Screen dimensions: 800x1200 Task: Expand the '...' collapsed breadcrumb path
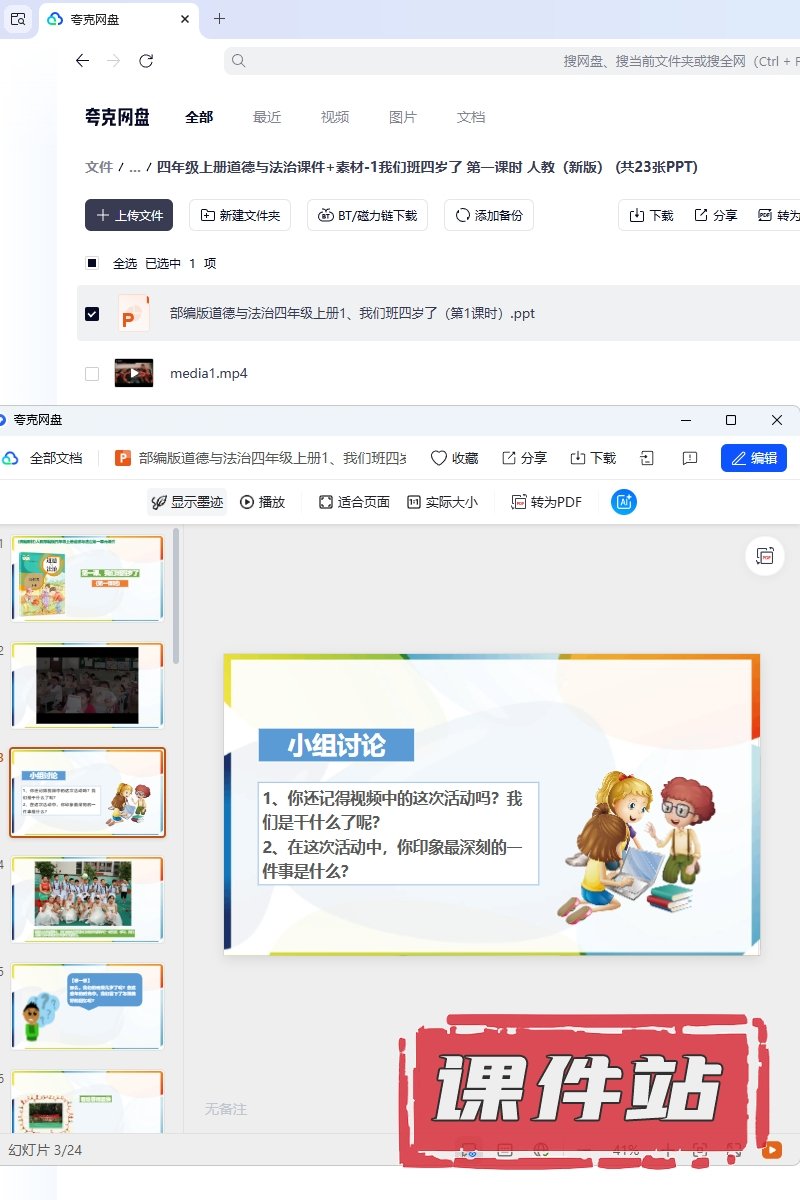click(135, 167)
